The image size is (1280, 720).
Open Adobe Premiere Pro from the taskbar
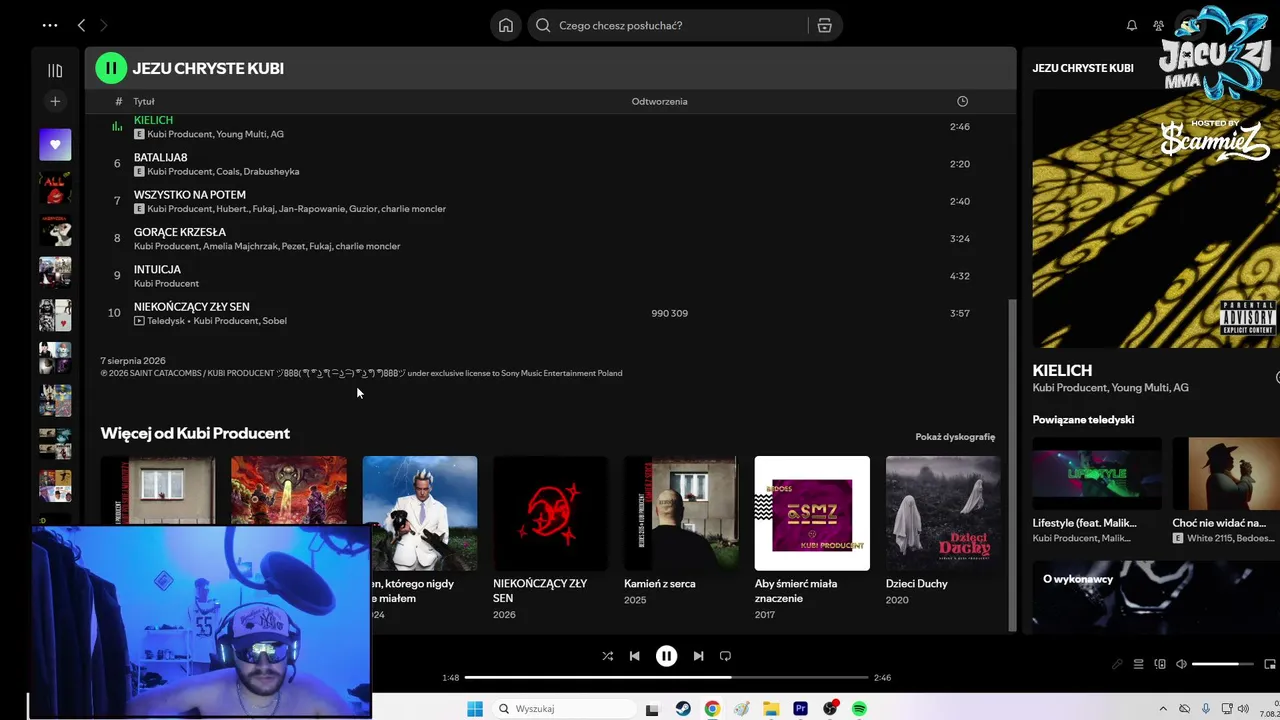point(800,709)
